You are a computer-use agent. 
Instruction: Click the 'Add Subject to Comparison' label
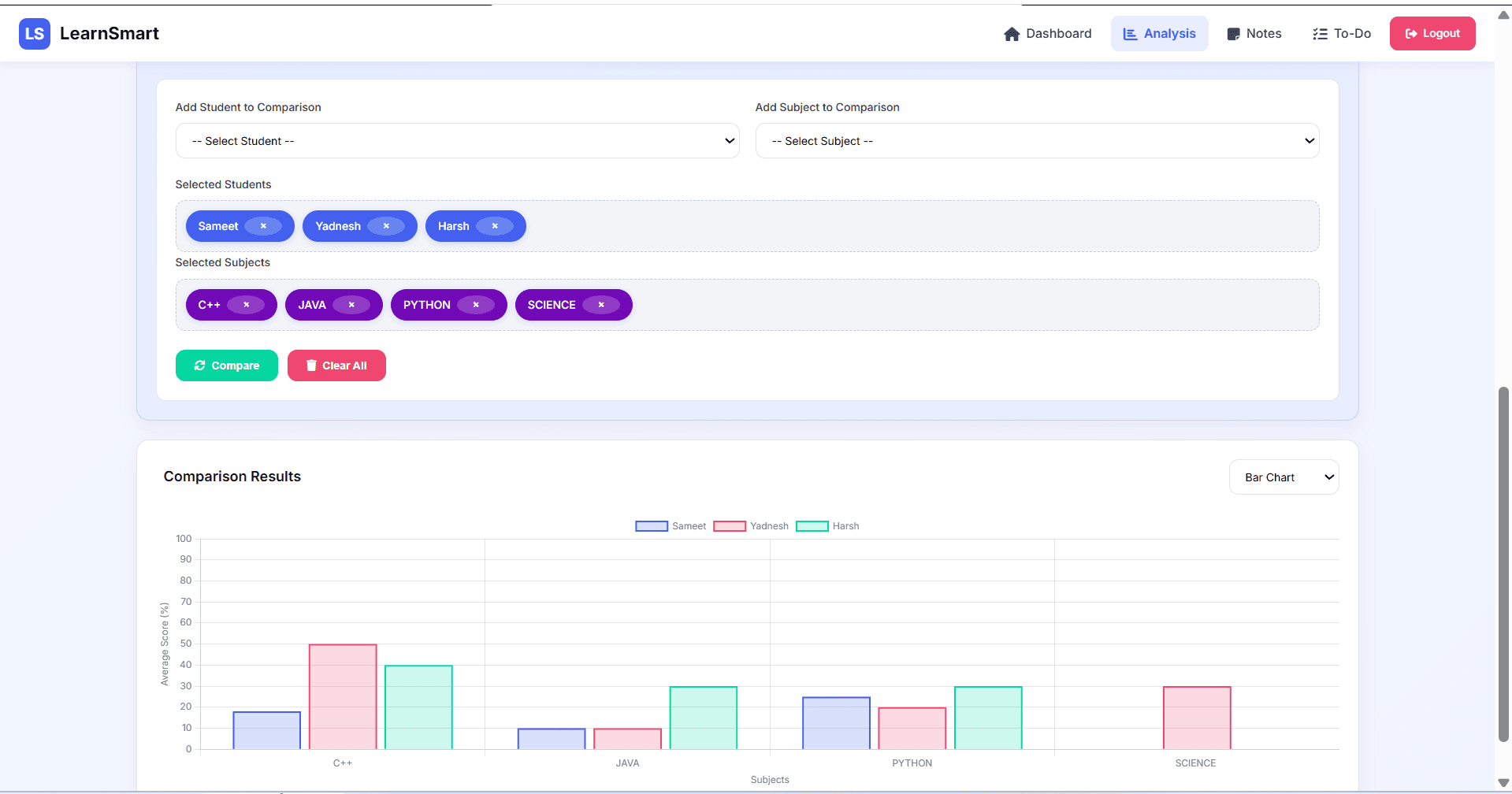[x=827, y=107]
